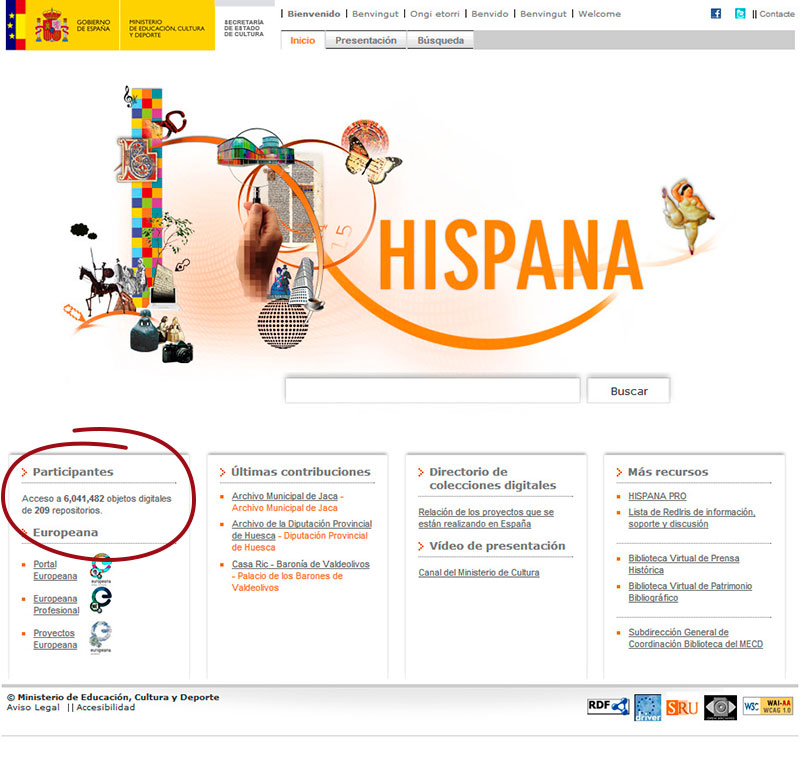Switch language to Ongi etorri

click(435, 14)
